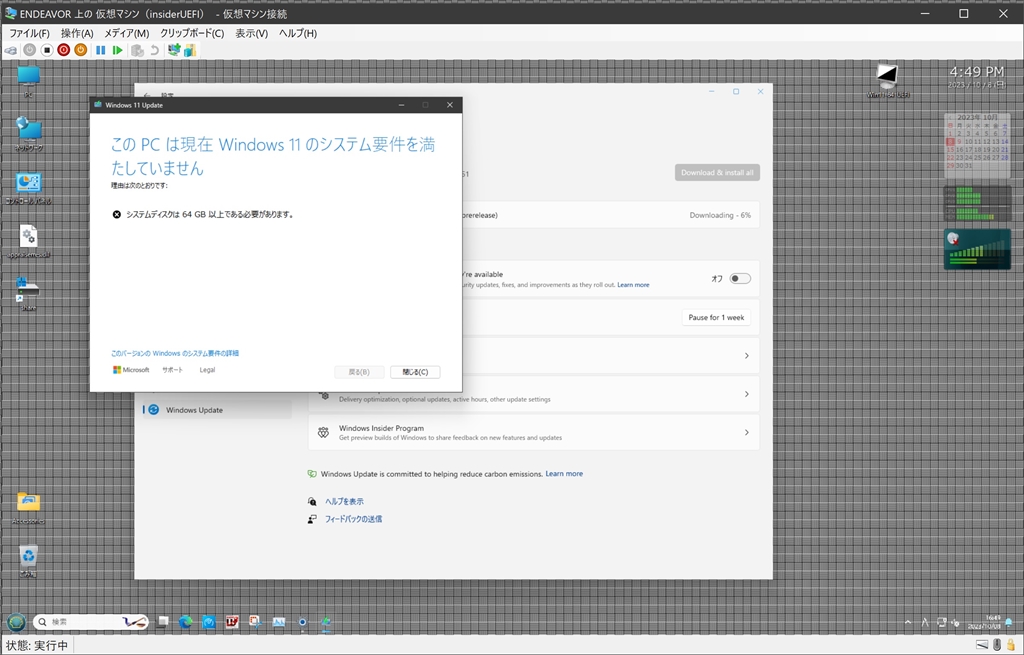Expand the Windows Insider Program row
The height and width of the screenshot is (655, 1024).
(746, 432)
